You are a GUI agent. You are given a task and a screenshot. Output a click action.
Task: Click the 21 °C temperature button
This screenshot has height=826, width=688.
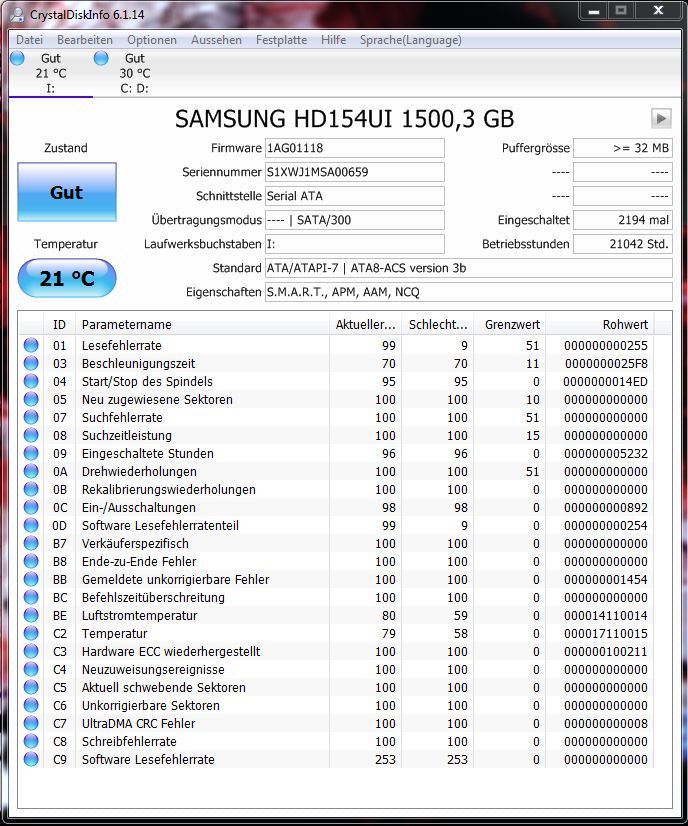tap(67, 278)
